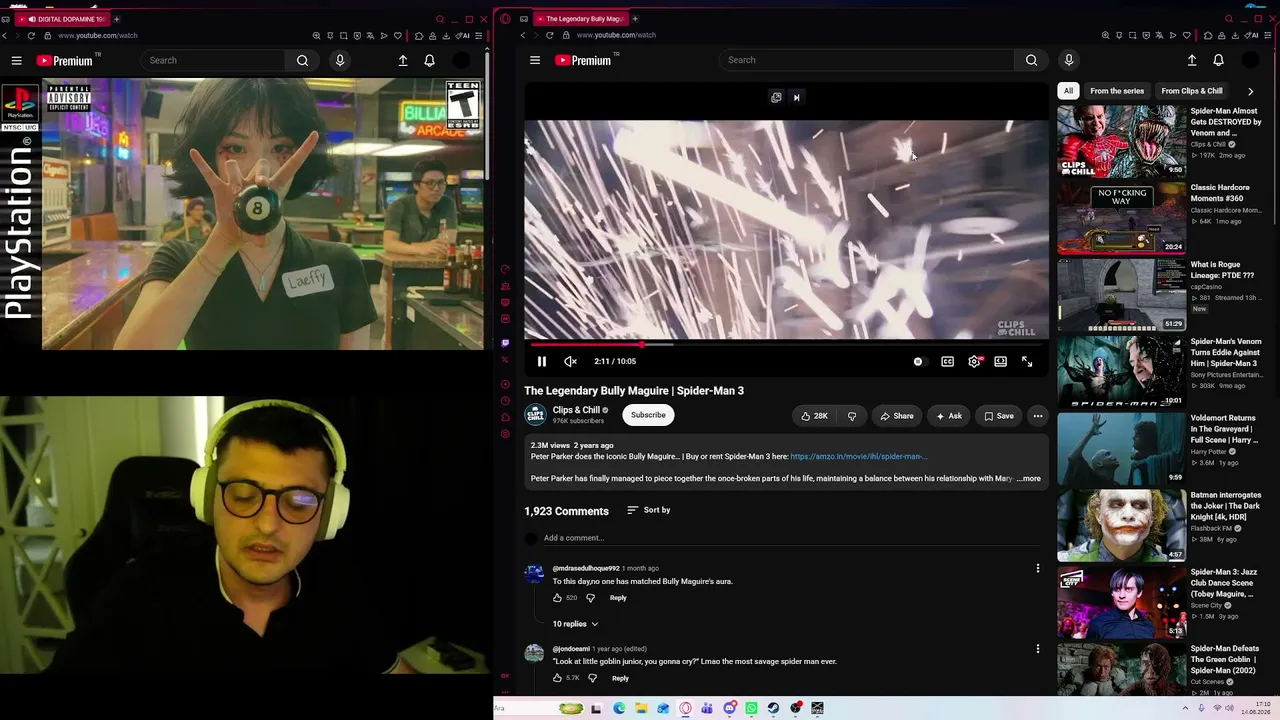Open YouTube guide menu in right window

coord(535,60)
